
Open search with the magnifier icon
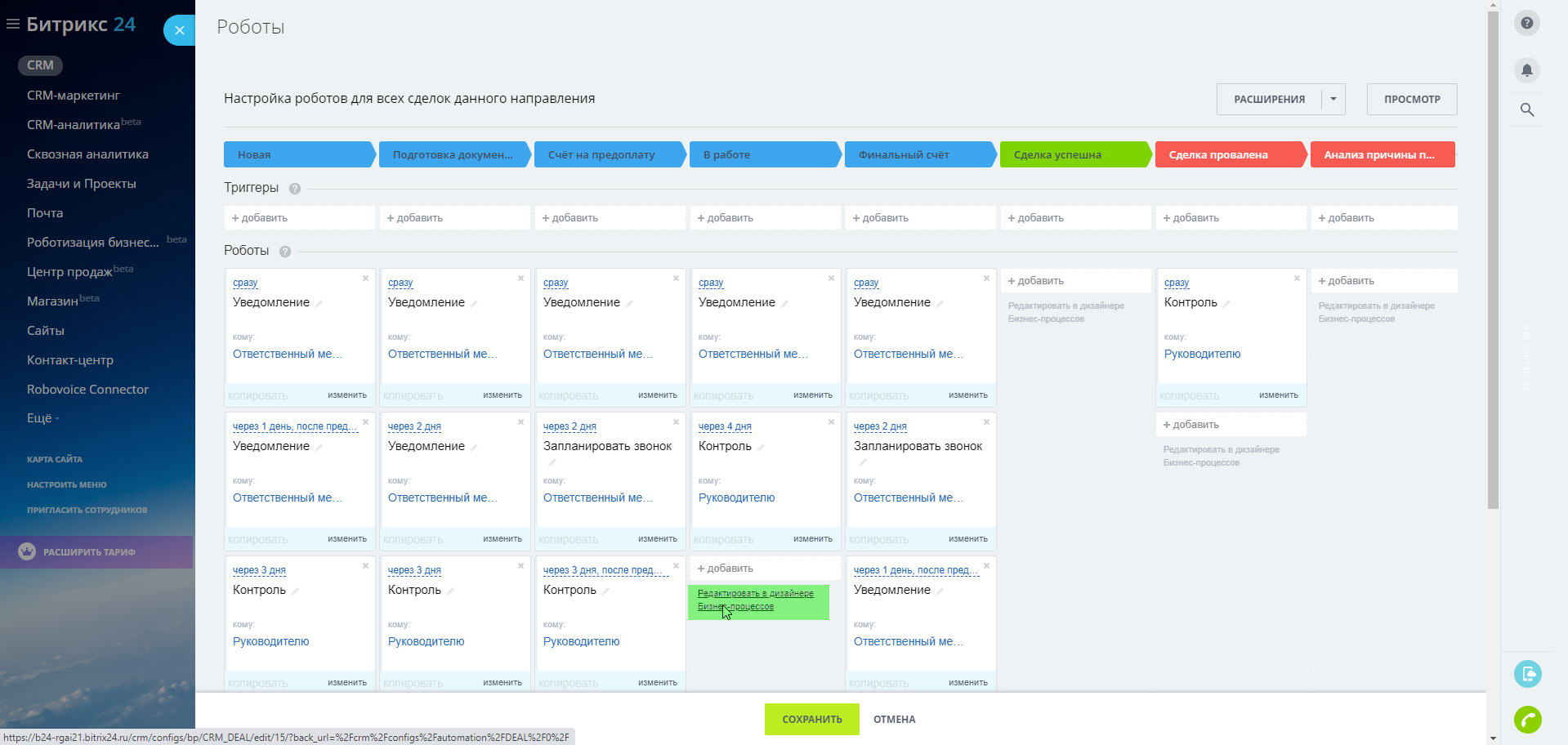click(x=1526, y=109)
